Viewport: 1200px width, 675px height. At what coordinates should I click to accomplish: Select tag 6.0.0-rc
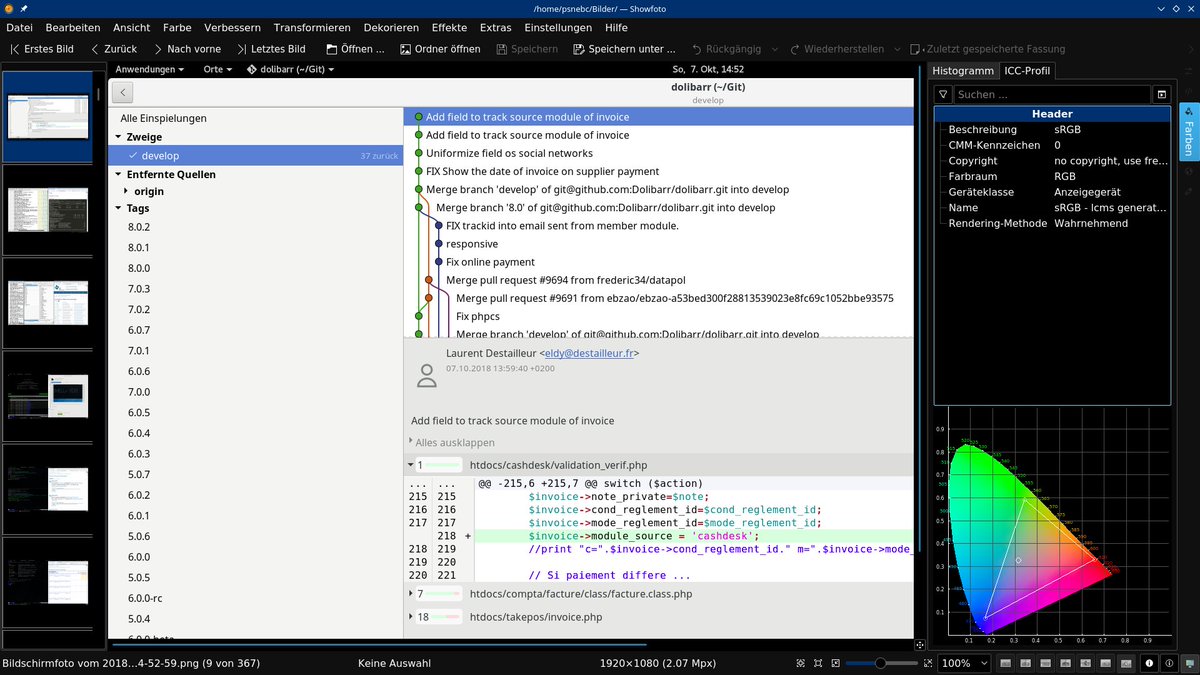click(x=146, y=598)
